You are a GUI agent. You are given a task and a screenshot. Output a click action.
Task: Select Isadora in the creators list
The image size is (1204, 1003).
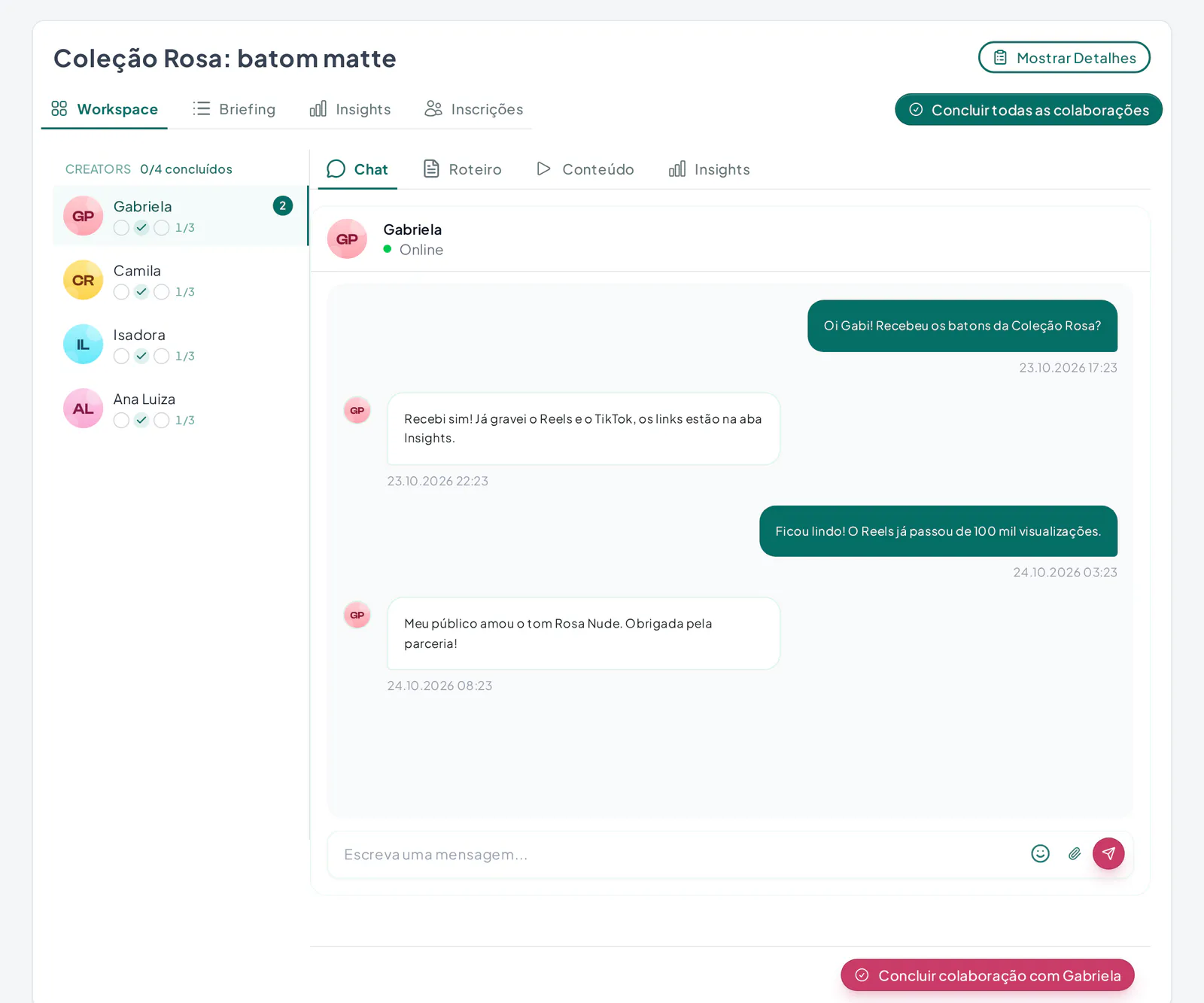181,344
